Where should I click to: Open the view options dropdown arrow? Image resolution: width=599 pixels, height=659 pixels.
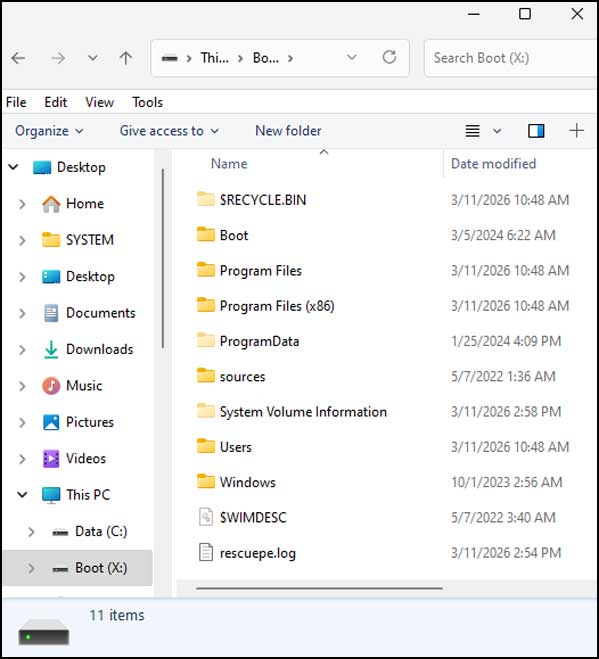coord(497,131)
